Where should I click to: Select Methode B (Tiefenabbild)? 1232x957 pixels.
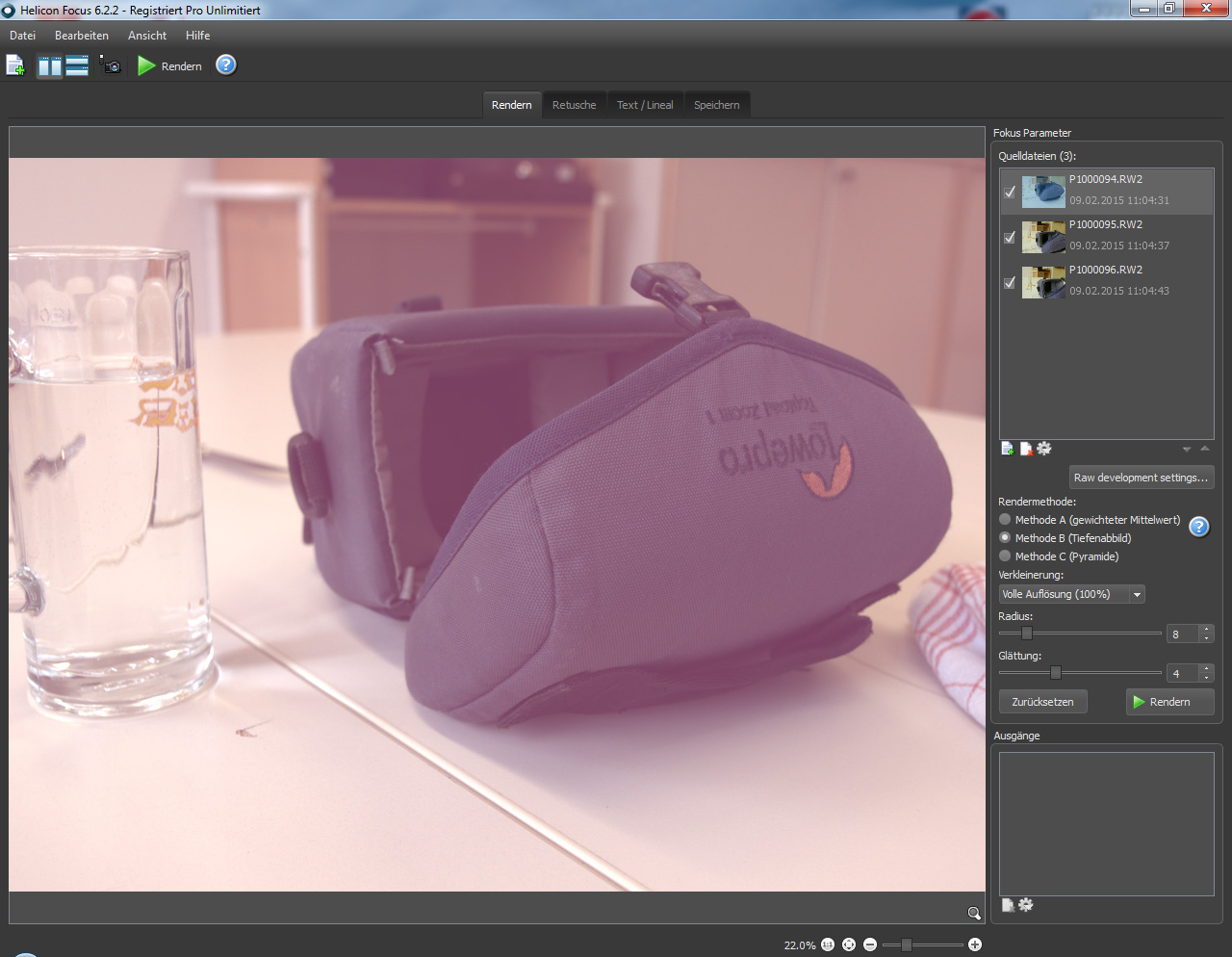pyautogui.click(x=1065, y=538)
